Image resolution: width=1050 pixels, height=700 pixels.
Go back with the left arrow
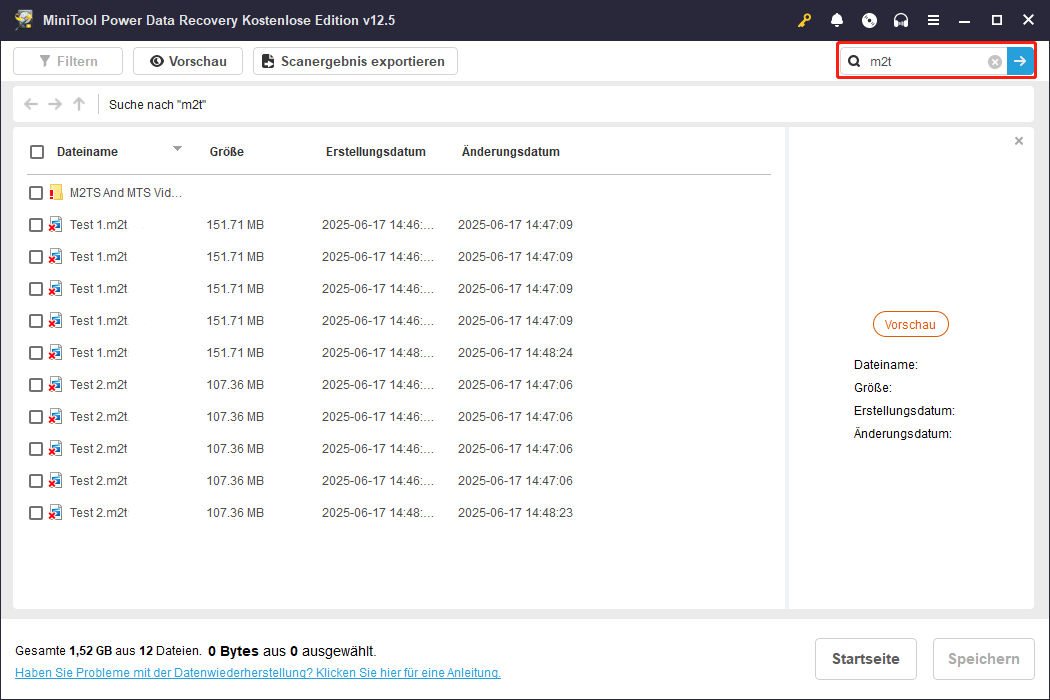click(x=31, y=104)
